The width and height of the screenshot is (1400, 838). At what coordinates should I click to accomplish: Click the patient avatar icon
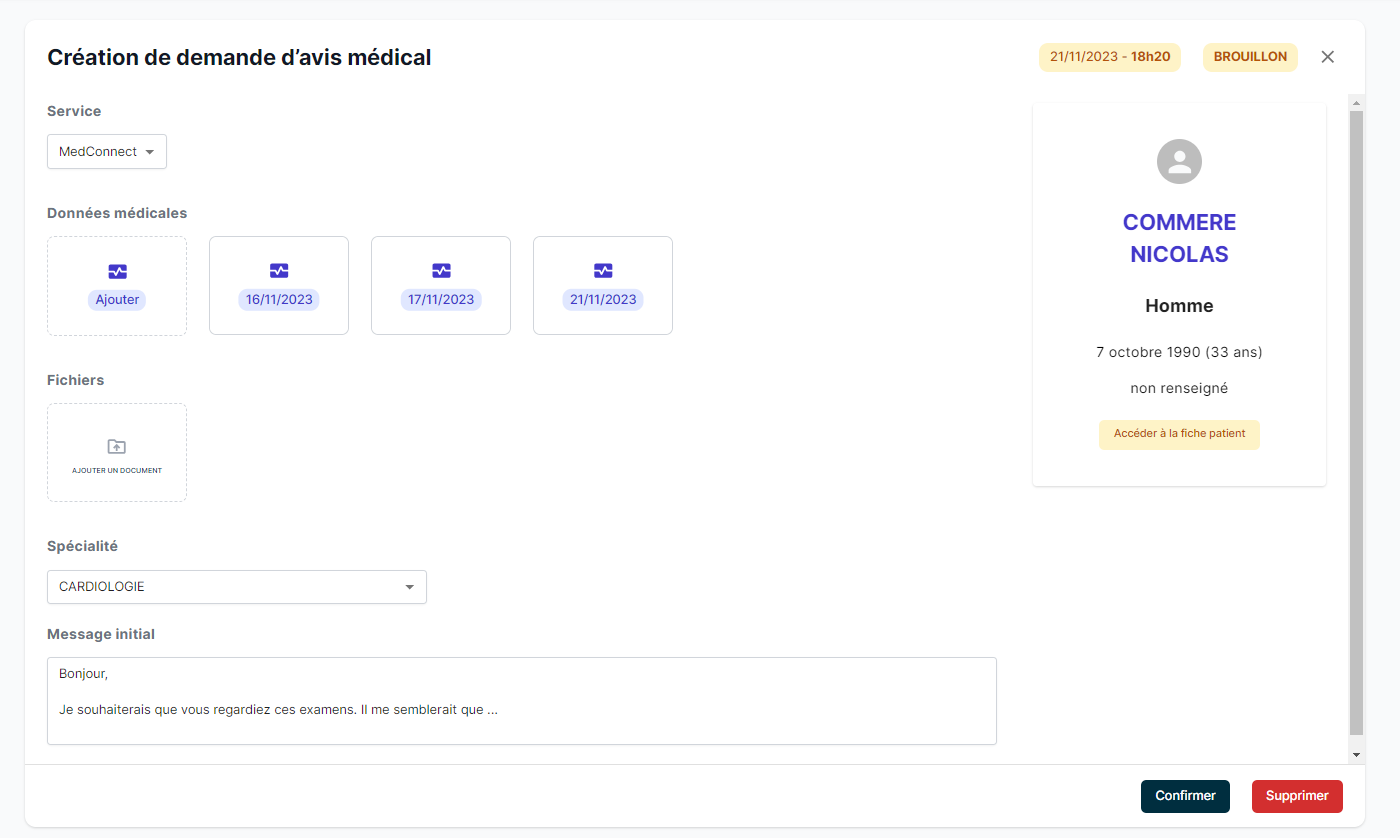1179,161
